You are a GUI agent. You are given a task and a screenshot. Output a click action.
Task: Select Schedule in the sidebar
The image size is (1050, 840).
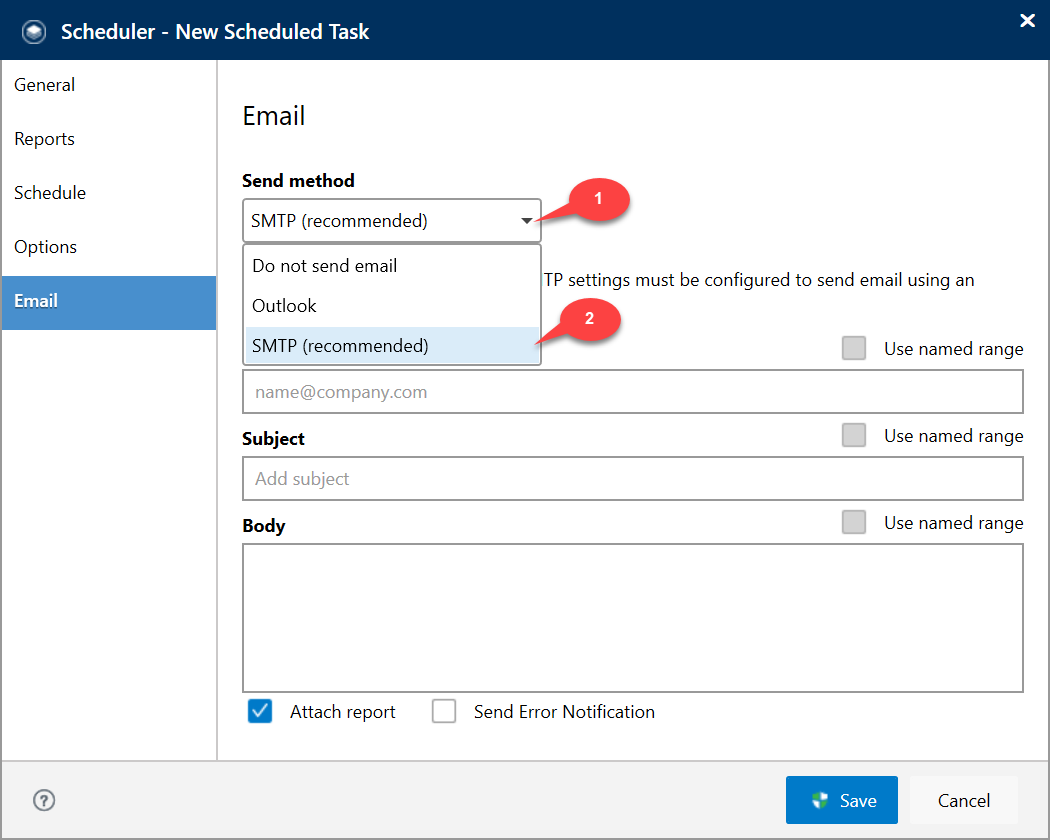click(x=50, y=193)
